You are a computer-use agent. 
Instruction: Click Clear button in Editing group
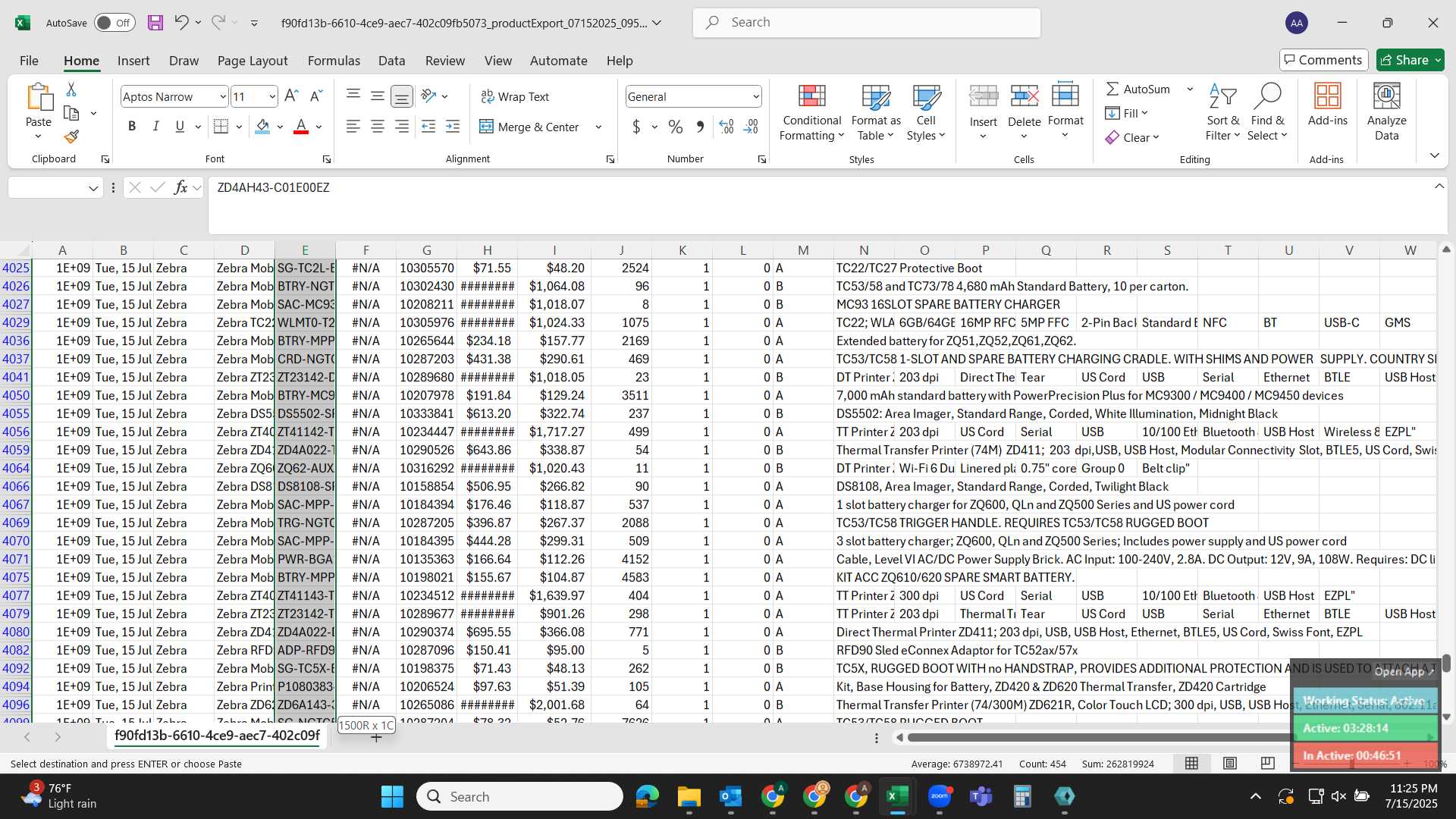pyautogui.click(x=1132, y=137)
